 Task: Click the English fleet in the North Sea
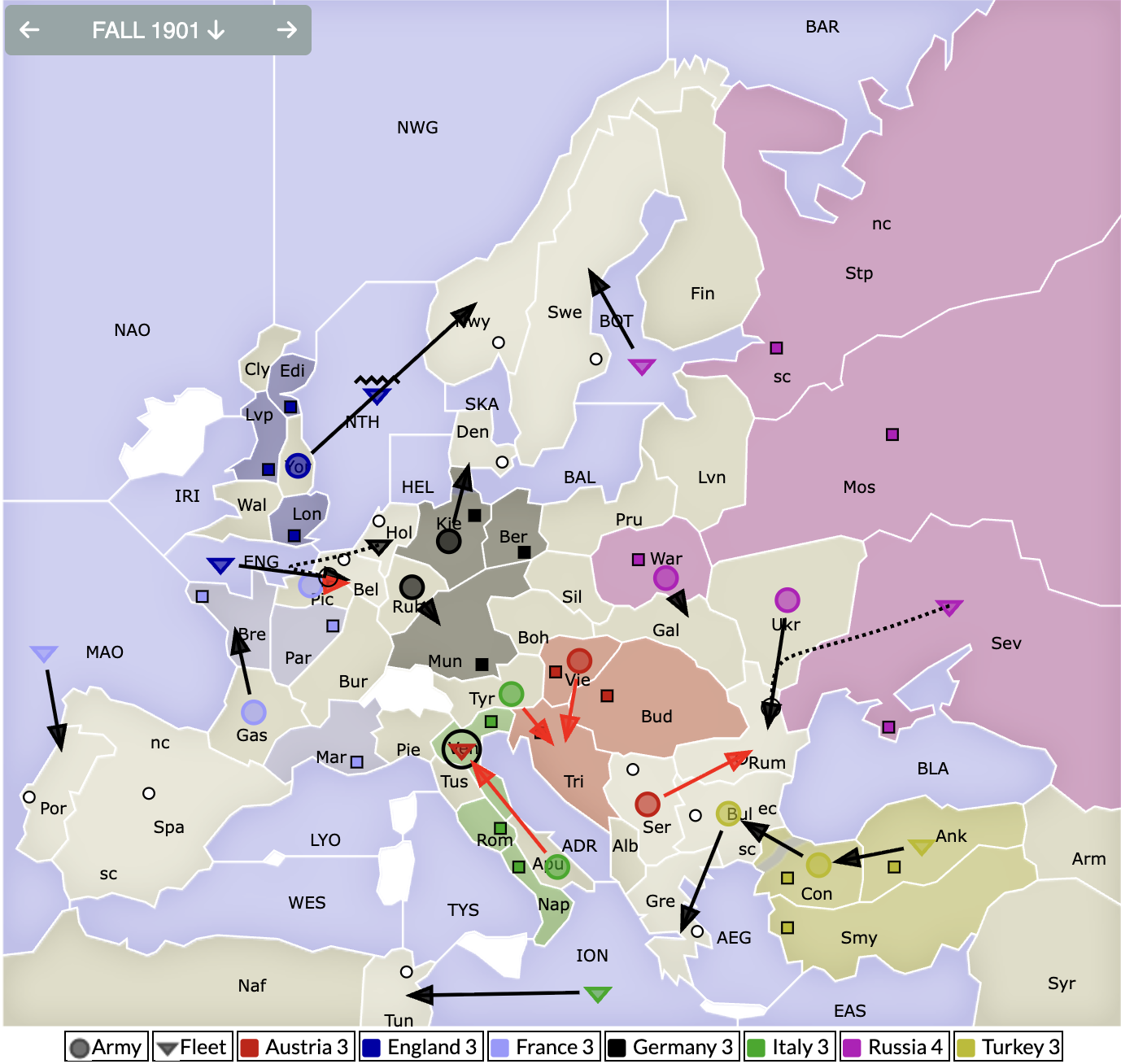point(376,395)
